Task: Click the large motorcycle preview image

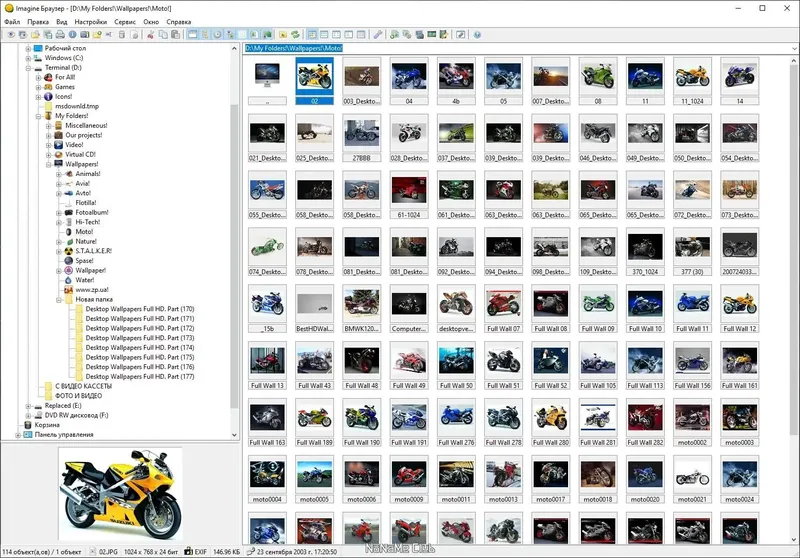Action: click(x=120, y=494)
